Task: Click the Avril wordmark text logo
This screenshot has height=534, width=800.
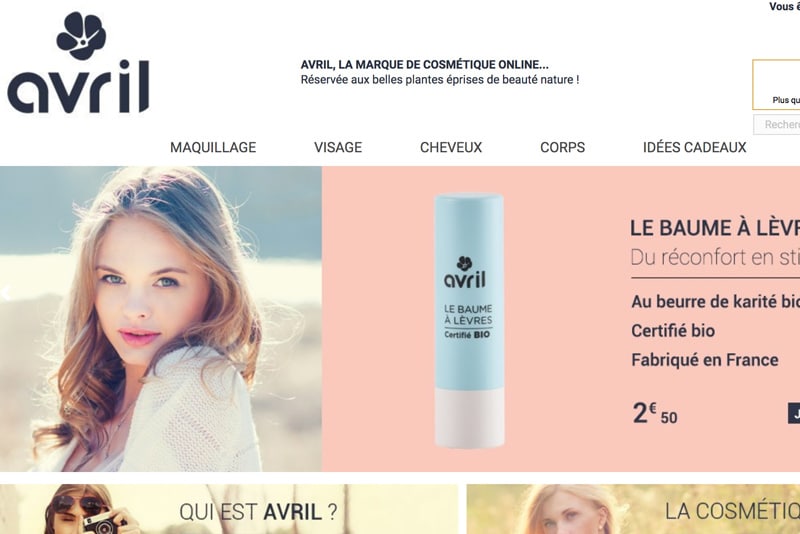Action: 78,87
